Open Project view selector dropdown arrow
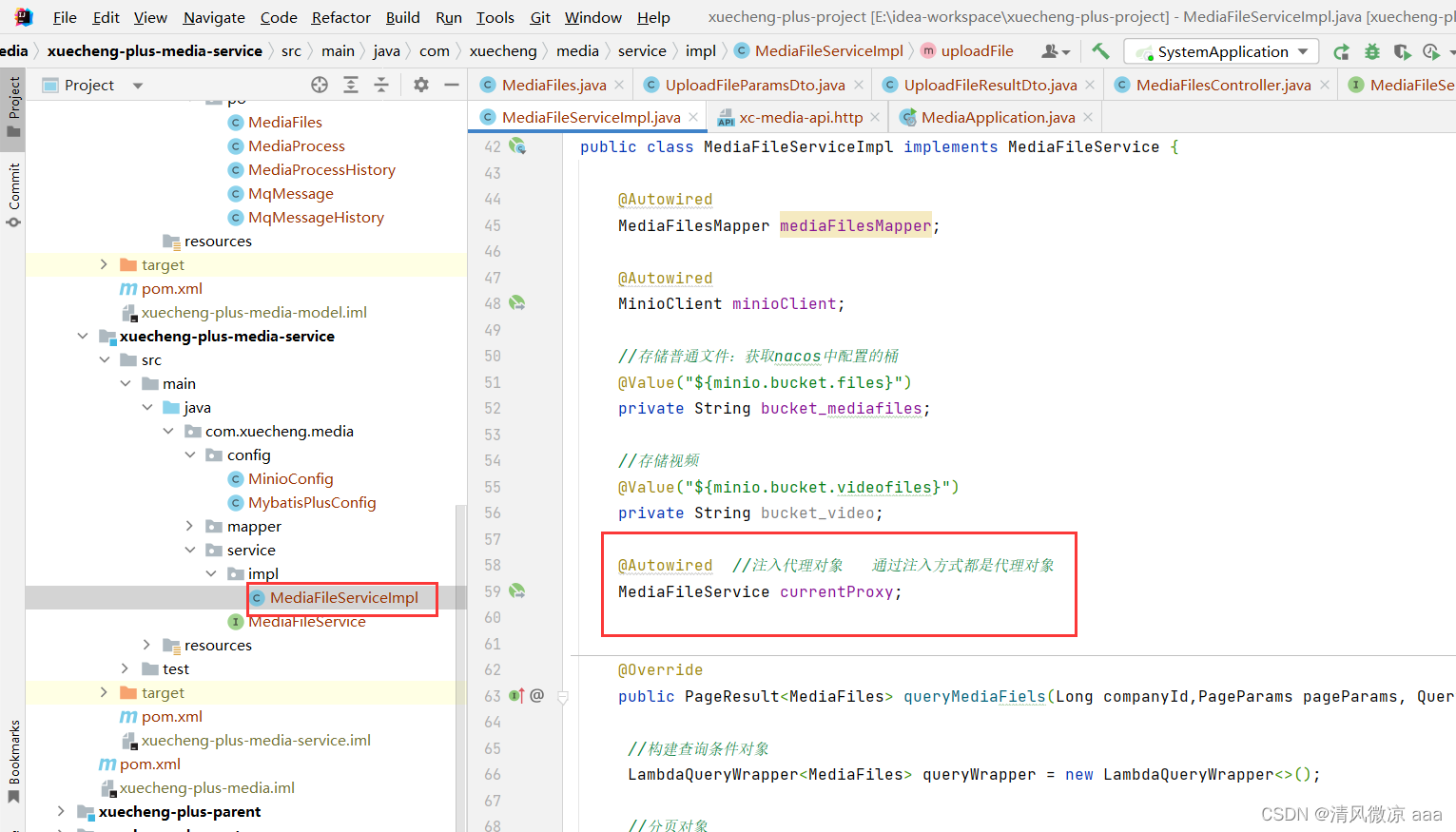This screenshot has width=1456, height=832. [138, 86]
